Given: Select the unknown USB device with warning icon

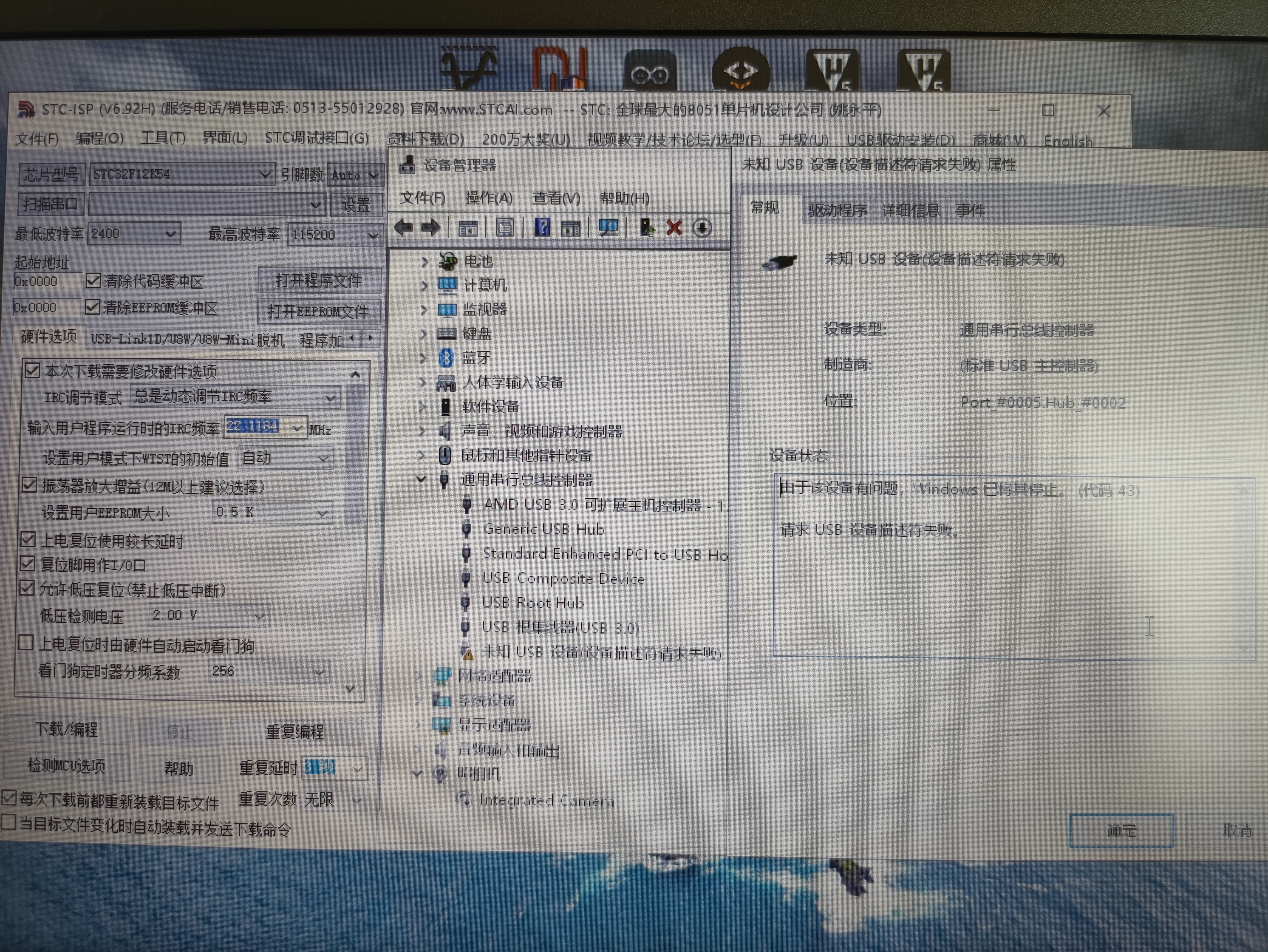Looking at the screenshot, I should click(x=591, y=652).
